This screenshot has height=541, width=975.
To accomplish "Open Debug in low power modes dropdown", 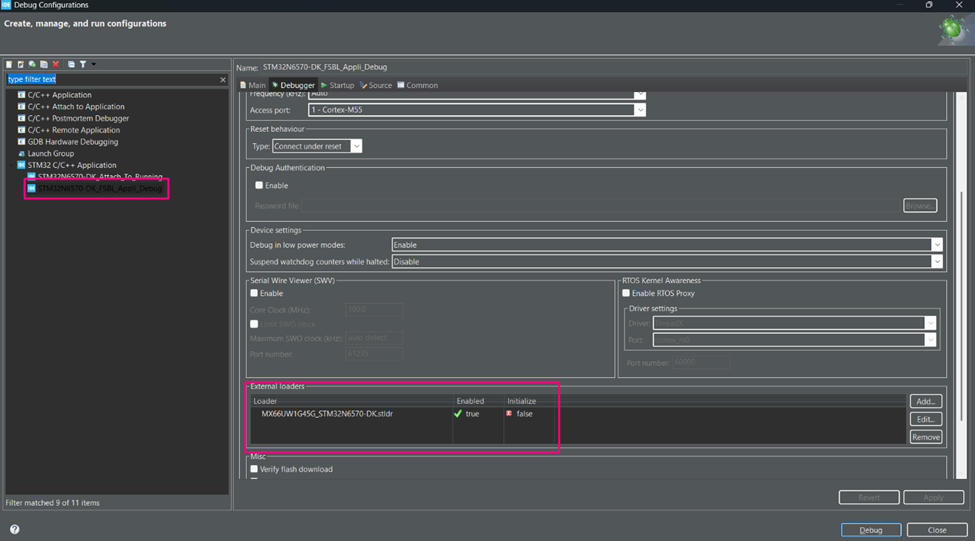I will pyautogui.click(x=936, y=245).
